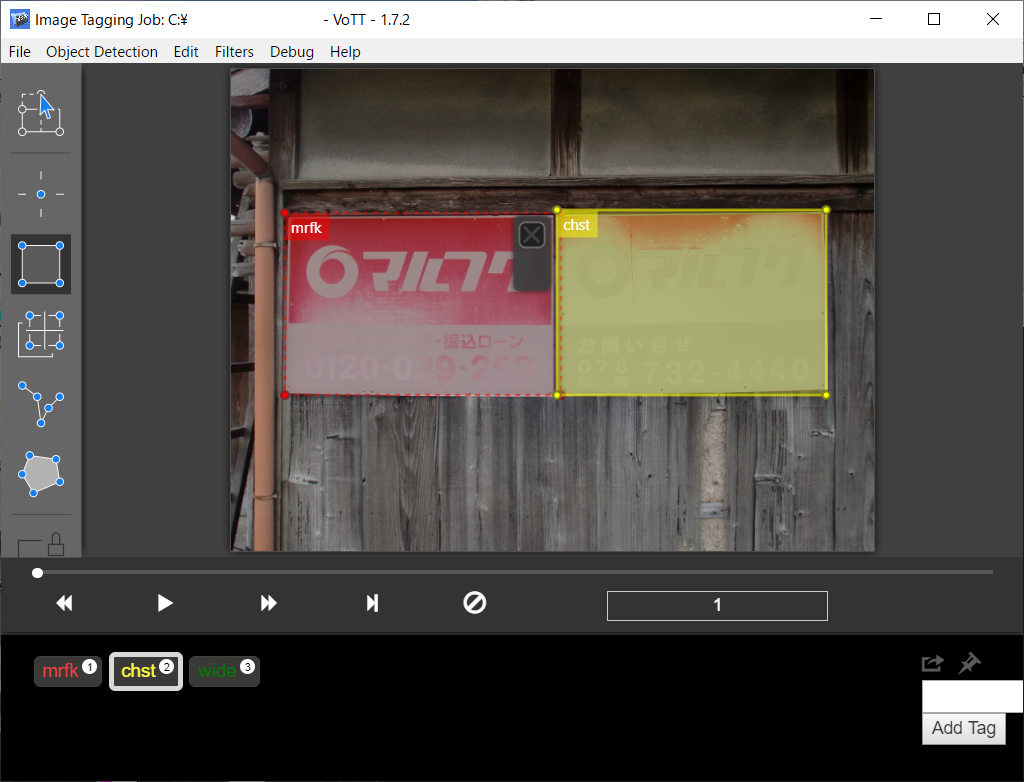Start playback with the play button
Image resolution: width=1024 pixels, height=782 pixels.
165,603
